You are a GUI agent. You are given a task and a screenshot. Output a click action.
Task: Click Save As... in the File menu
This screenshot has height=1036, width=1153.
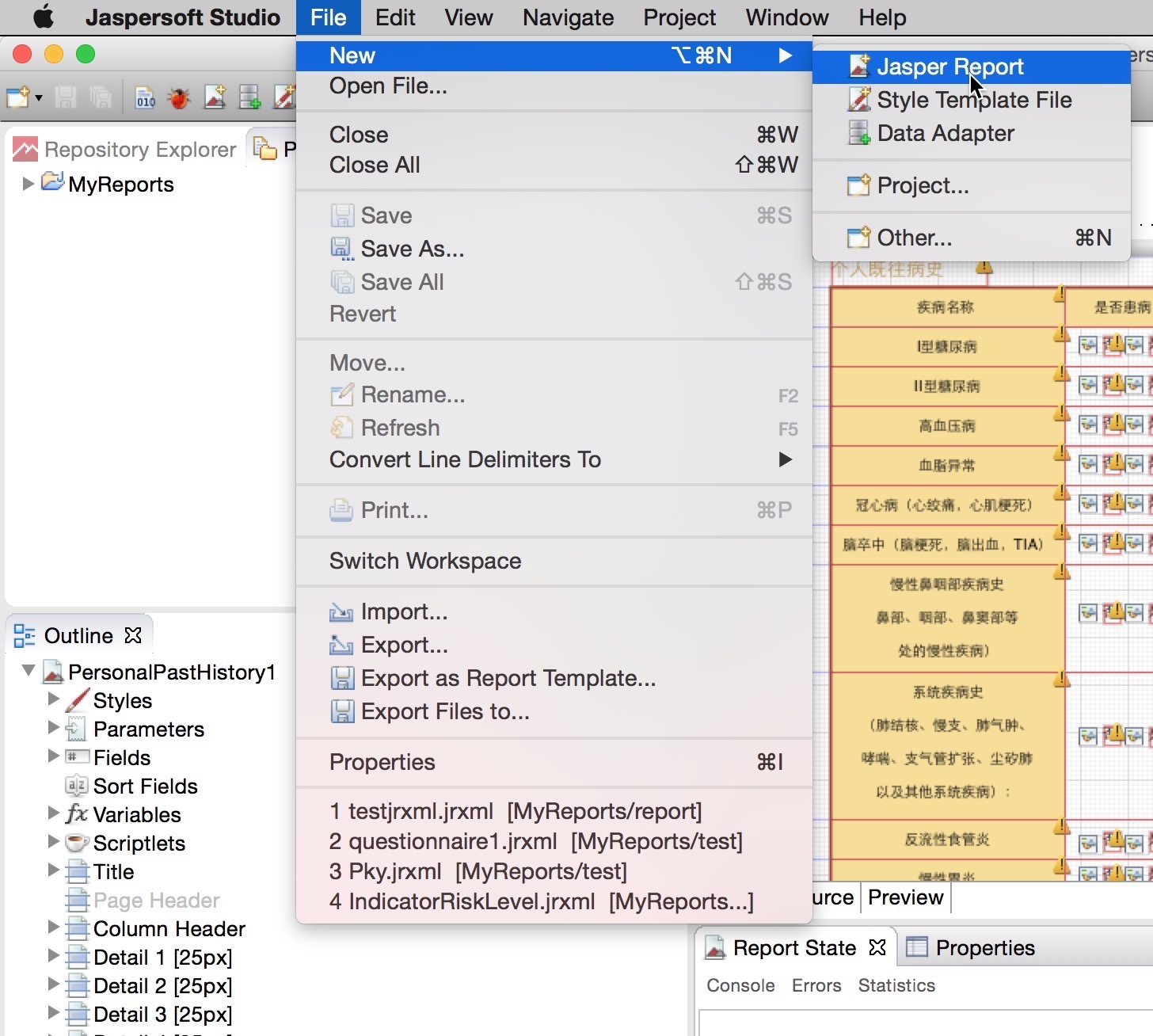click(554, 249)
